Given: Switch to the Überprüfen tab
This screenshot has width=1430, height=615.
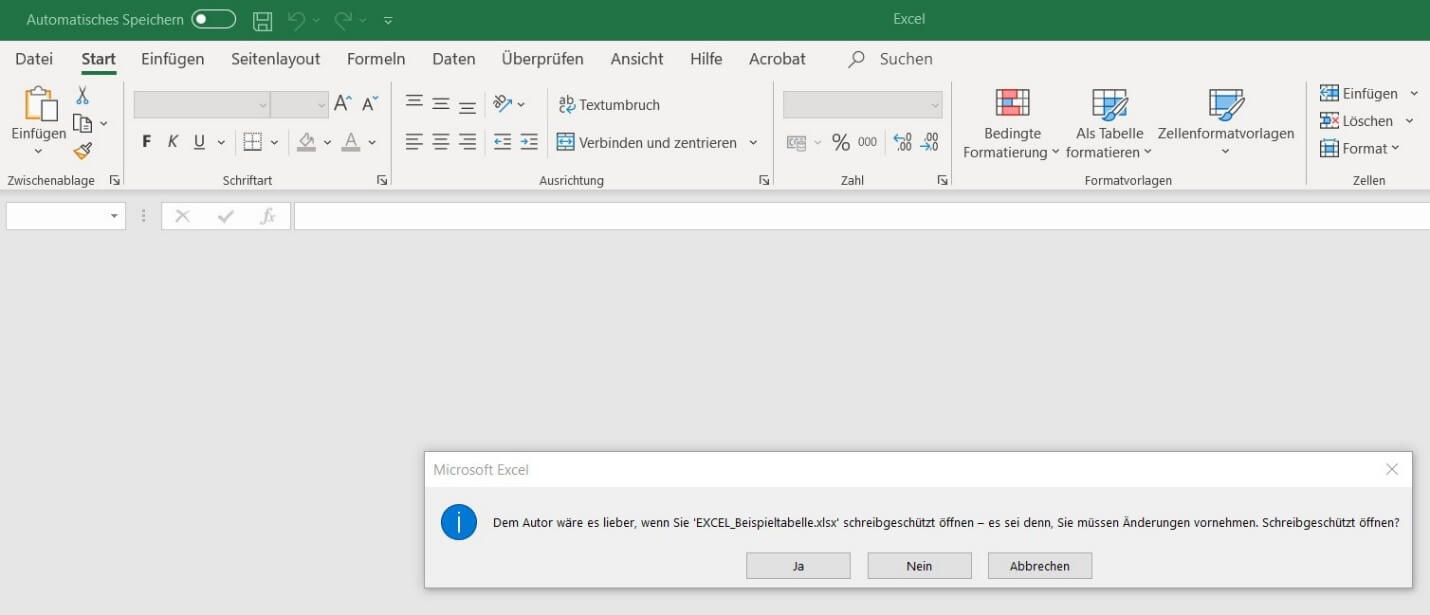Looking at the screenshot, I should click(542, 59).
